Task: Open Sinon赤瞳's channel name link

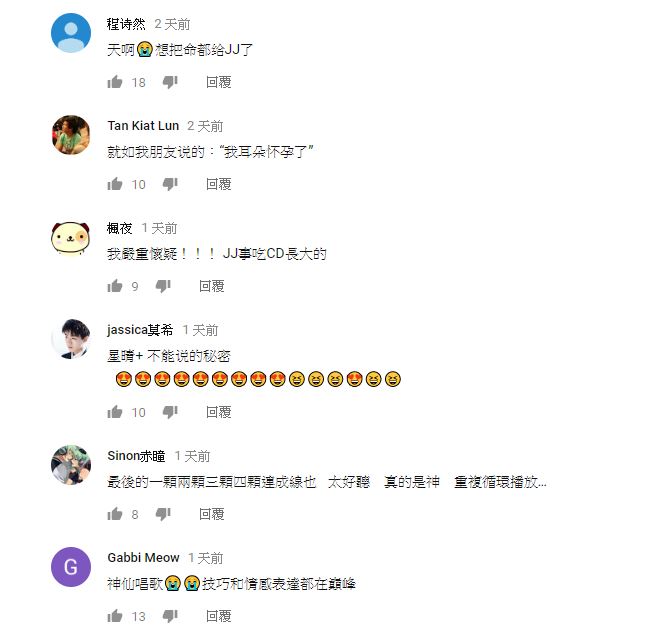Action: click(136, 456)
